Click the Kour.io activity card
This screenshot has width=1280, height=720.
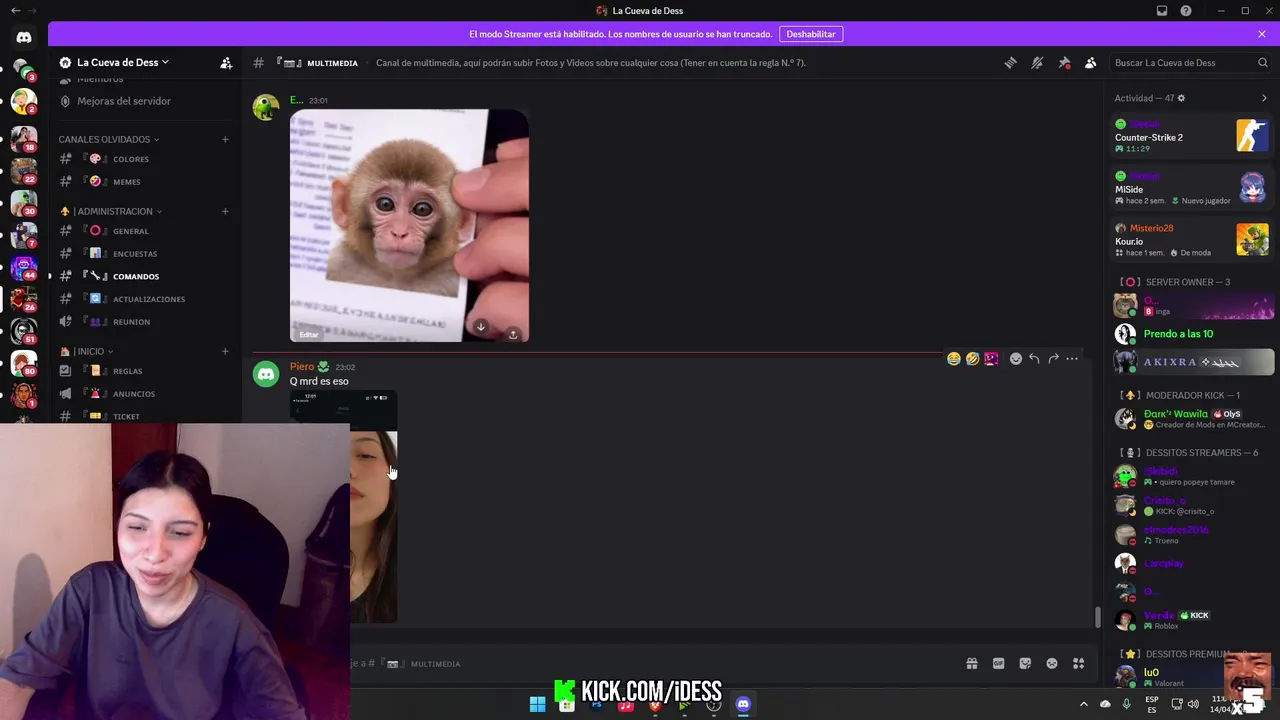pyautogui.click(x=1192, y=240)
